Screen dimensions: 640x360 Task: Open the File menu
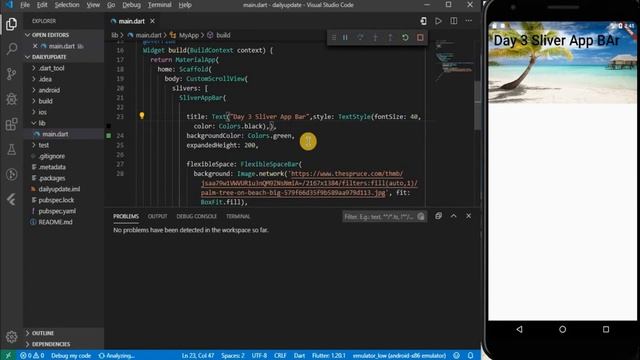tap(25, 5)
